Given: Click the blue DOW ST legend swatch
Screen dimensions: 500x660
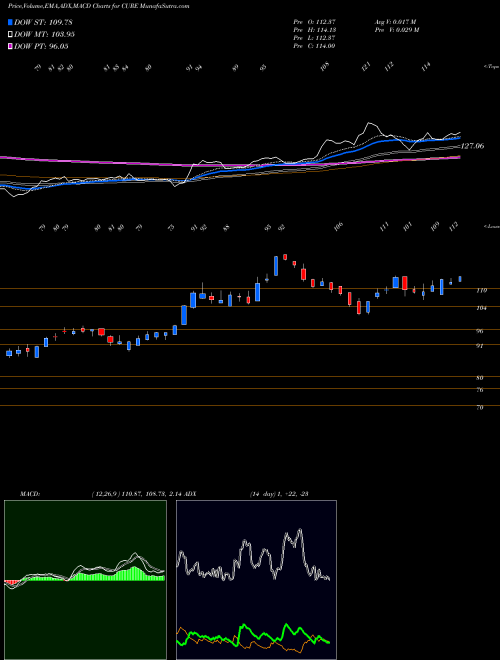Looking at the screenshot, I should 10,22.
